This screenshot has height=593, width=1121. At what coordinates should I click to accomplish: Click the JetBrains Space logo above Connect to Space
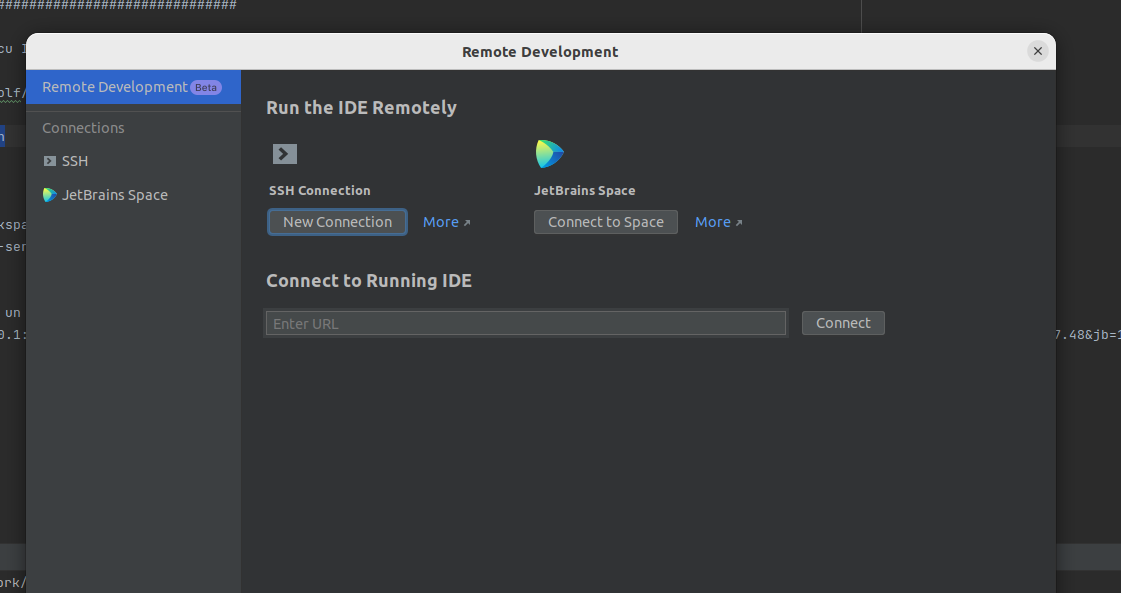point(550,153)
